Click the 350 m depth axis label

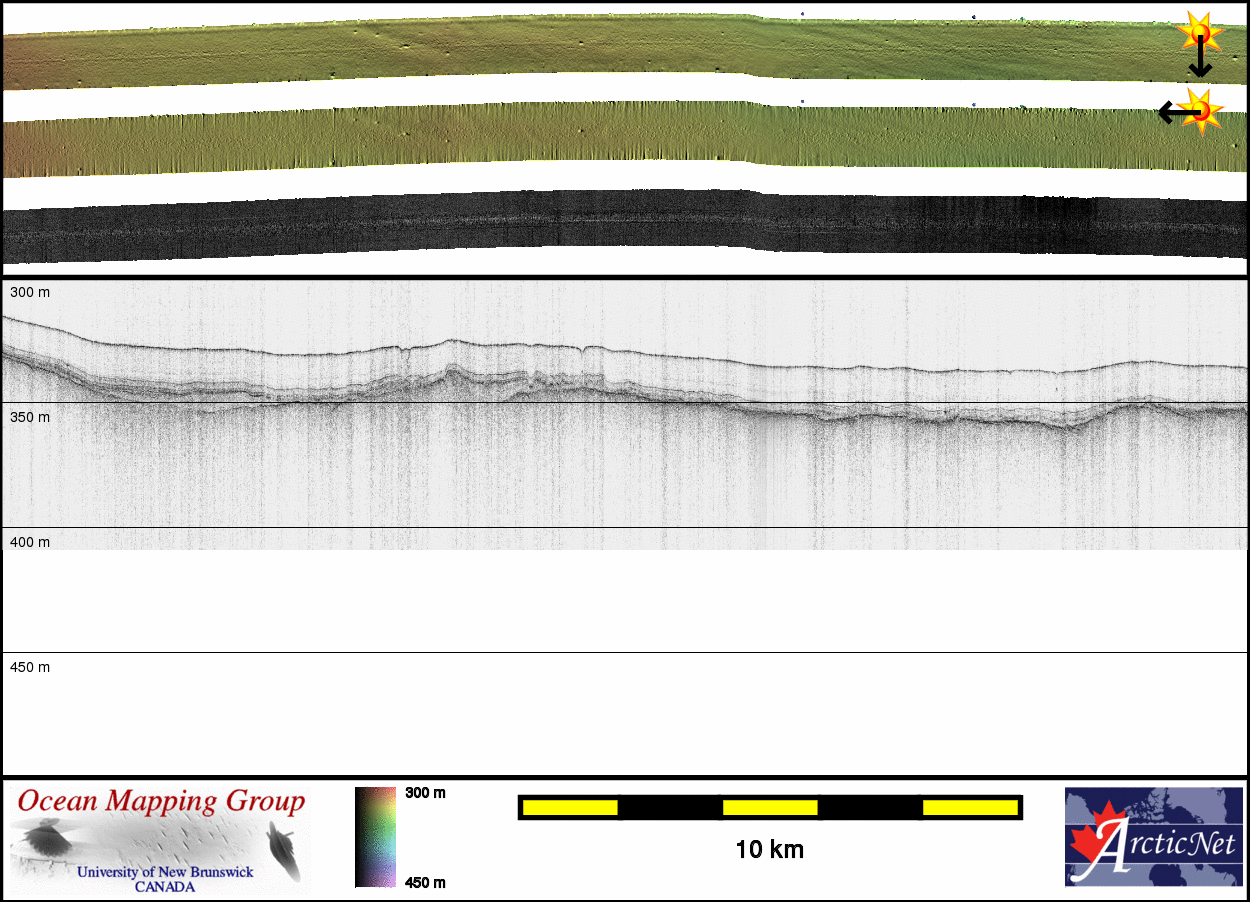click(x=30, y=417)
